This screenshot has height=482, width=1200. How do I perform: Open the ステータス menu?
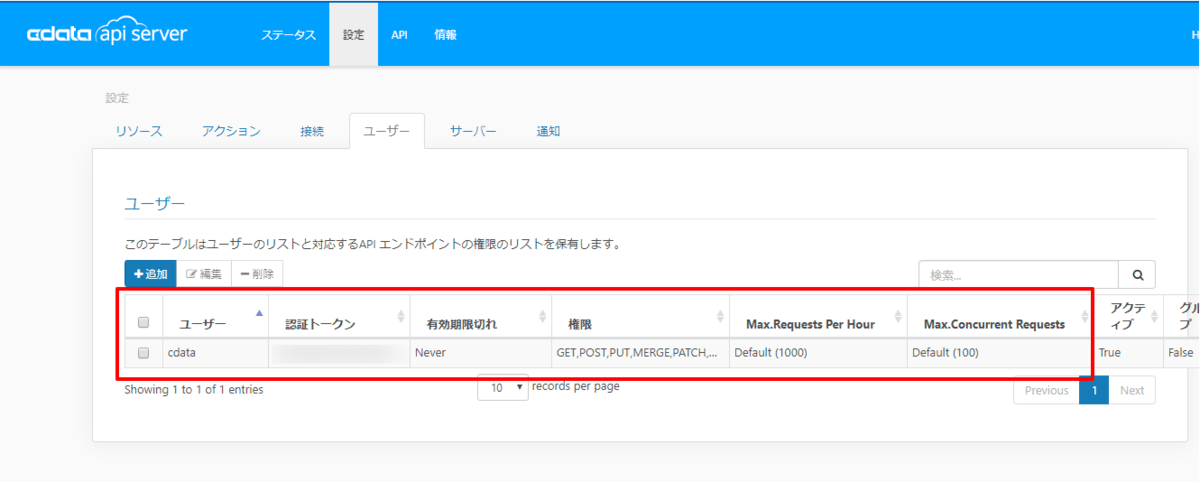pyautogui.click(x=288, y=34)
